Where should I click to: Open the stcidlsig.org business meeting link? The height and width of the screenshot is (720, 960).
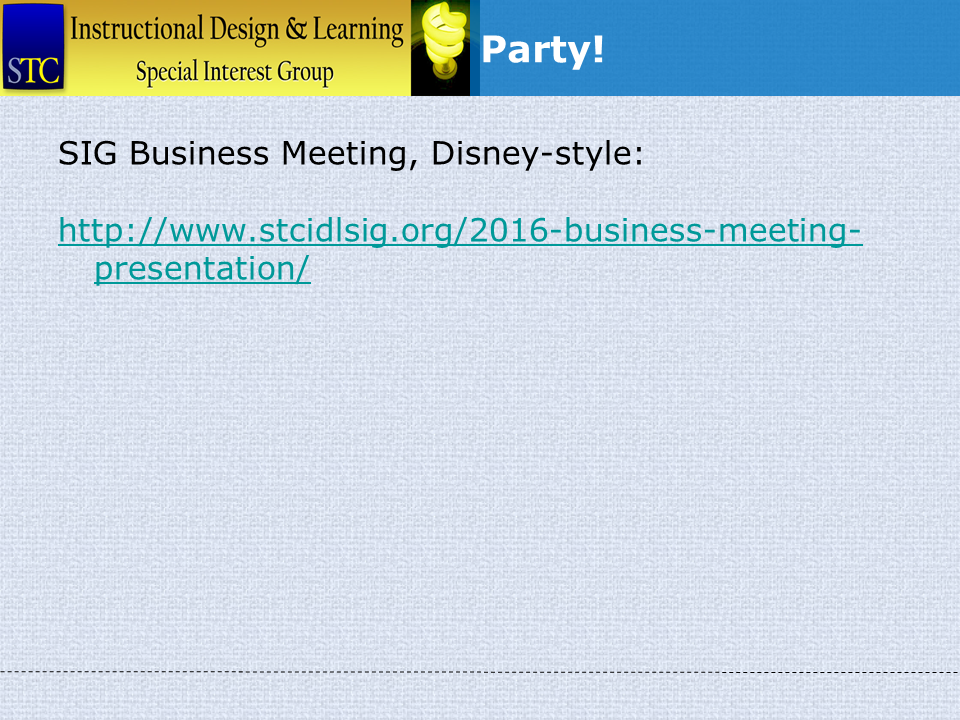(460, 249)
